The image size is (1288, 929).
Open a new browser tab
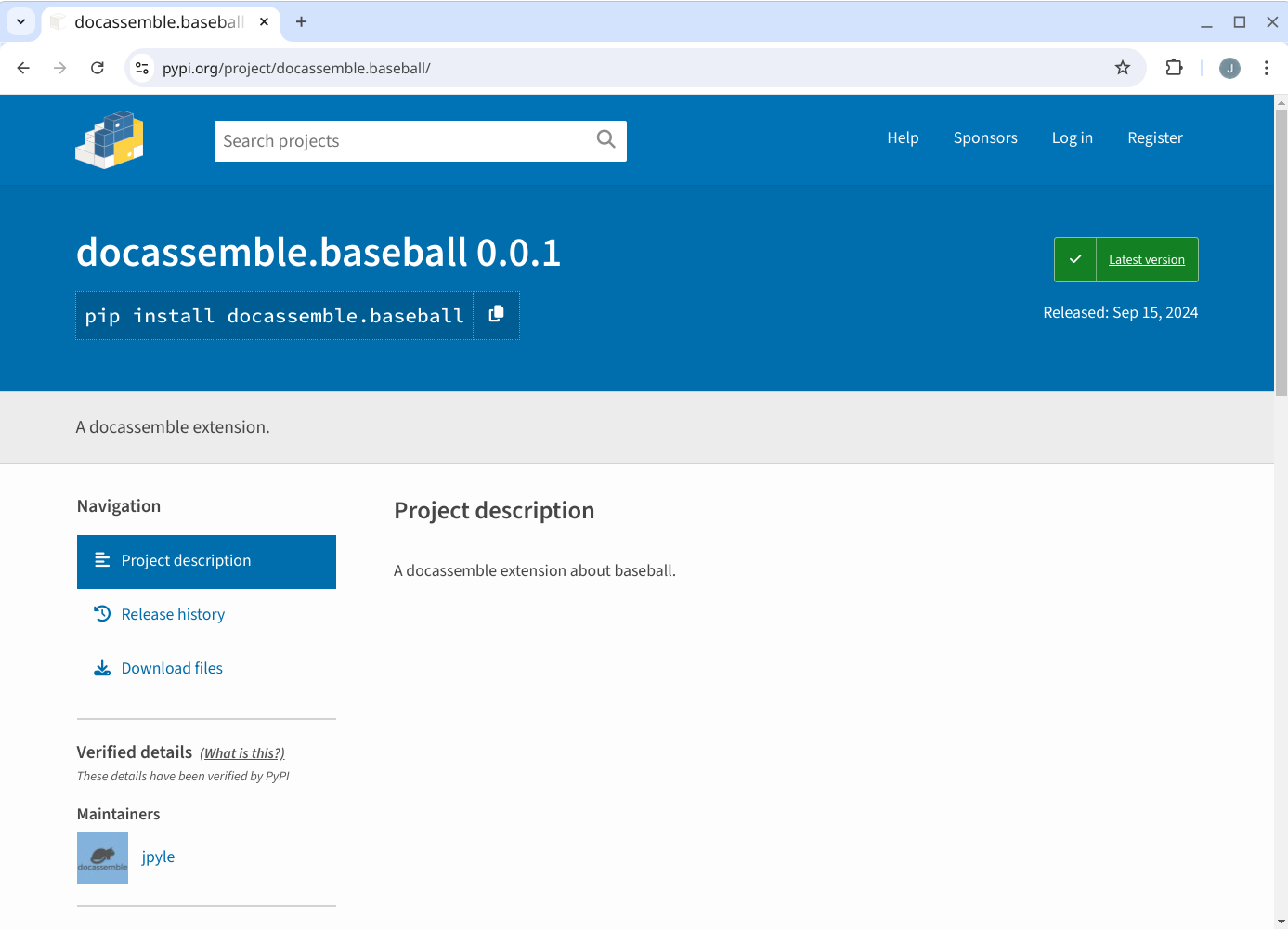(x=301, y=21)
